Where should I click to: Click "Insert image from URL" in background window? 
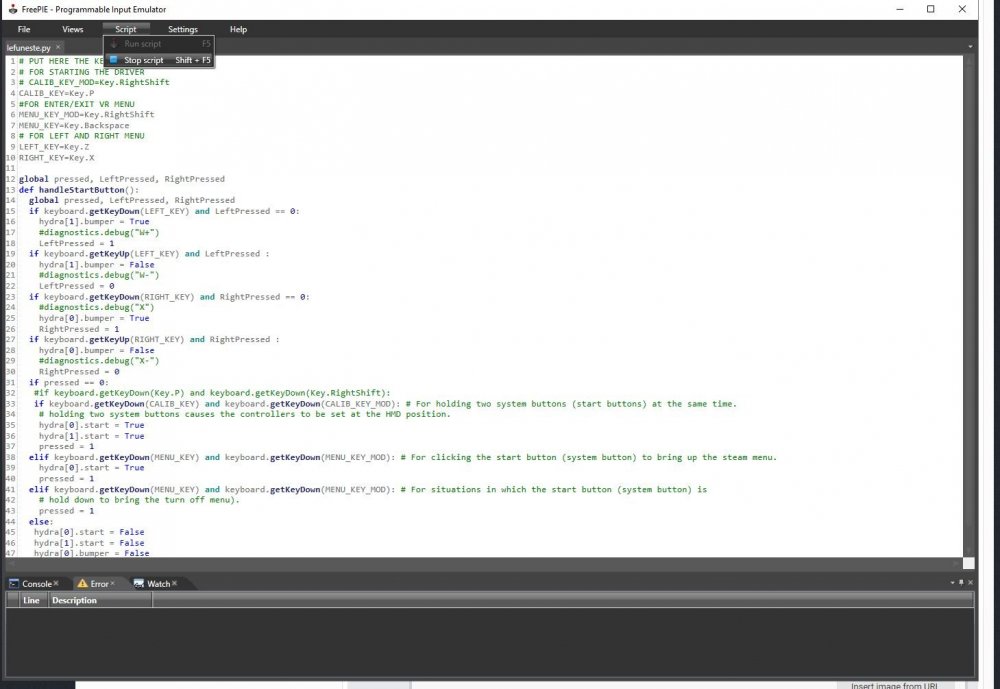(894, 685)
